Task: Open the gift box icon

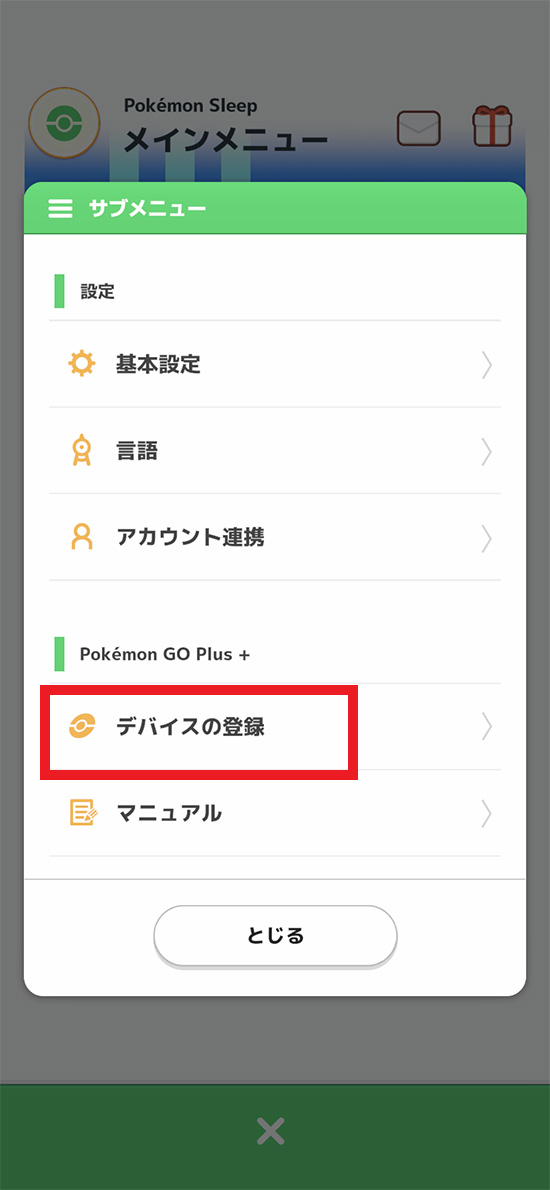Action: coord(492,126)
